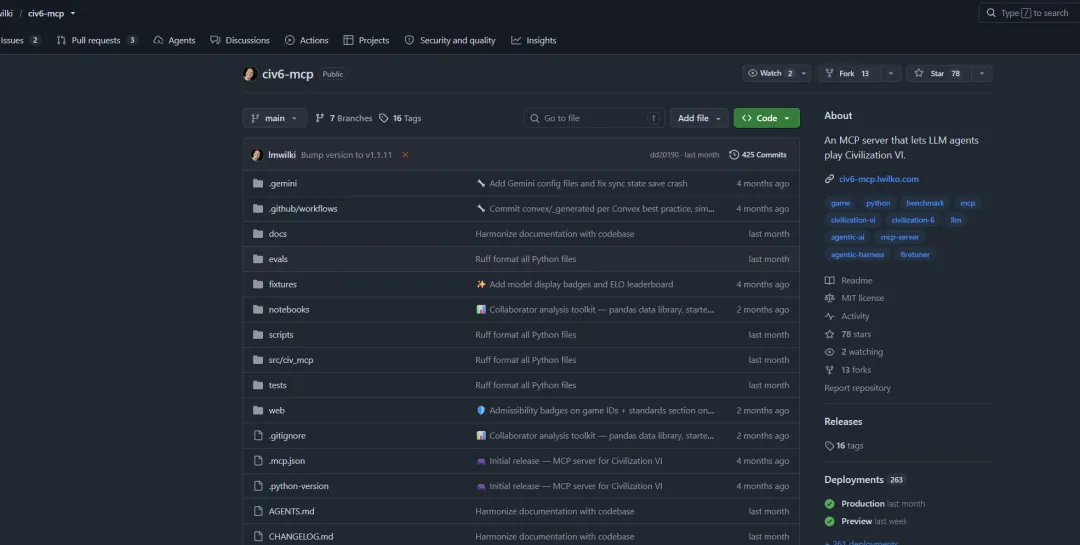Click the commit history clock icon

pos(734,155)
